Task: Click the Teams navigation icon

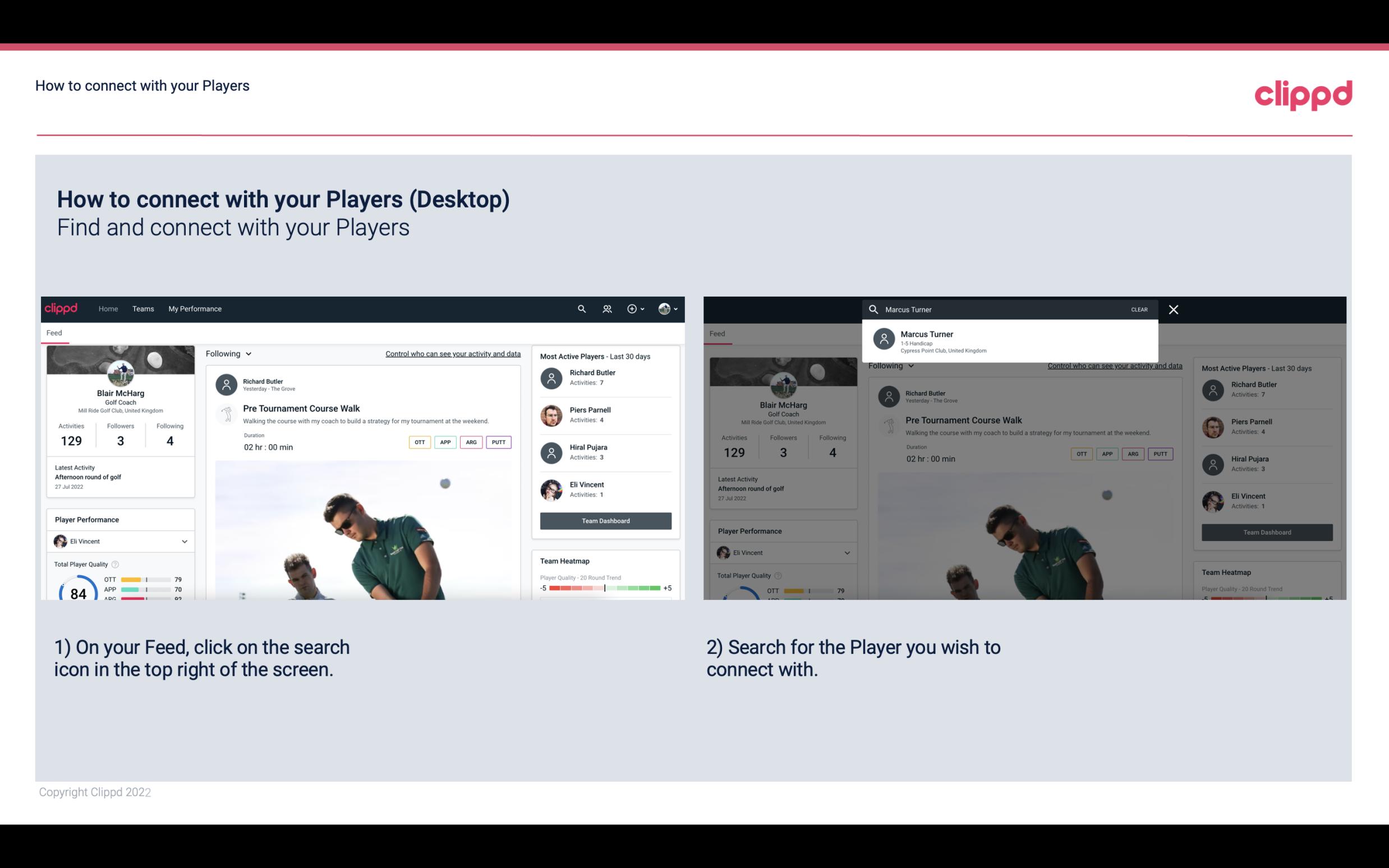Action: pyautogui.click(x=143, y=308)
